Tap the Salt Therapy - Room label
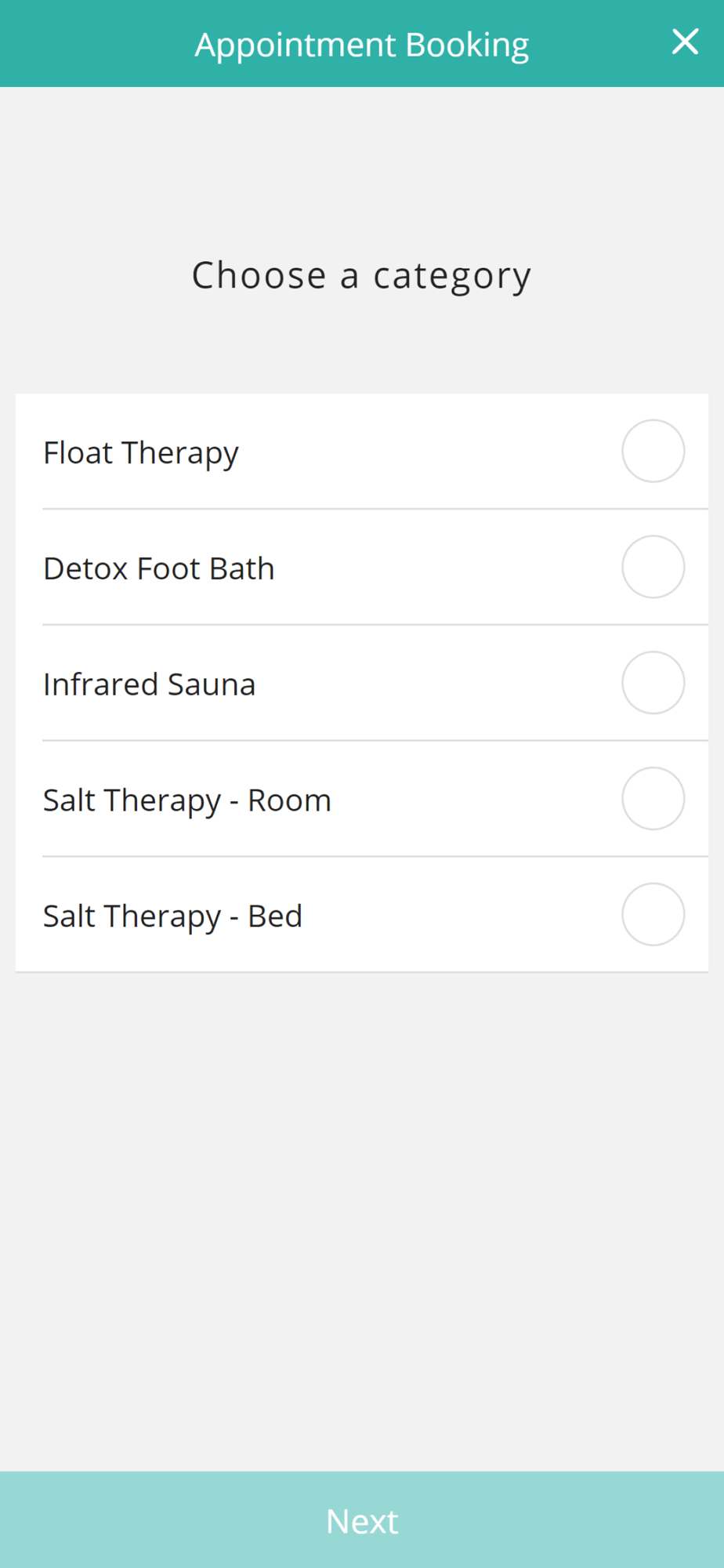The height and width of the screenshot is (1568, 724). (187, 801)
